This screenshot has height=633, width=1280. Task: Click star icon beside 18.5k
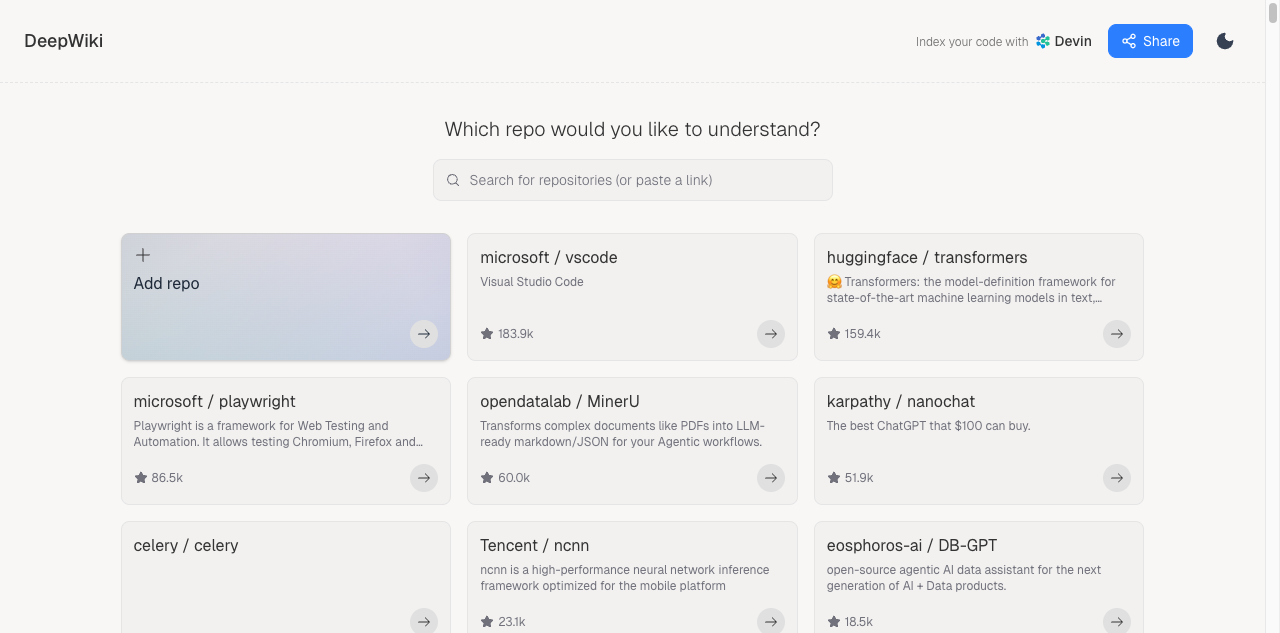click(x=834, y=622)
